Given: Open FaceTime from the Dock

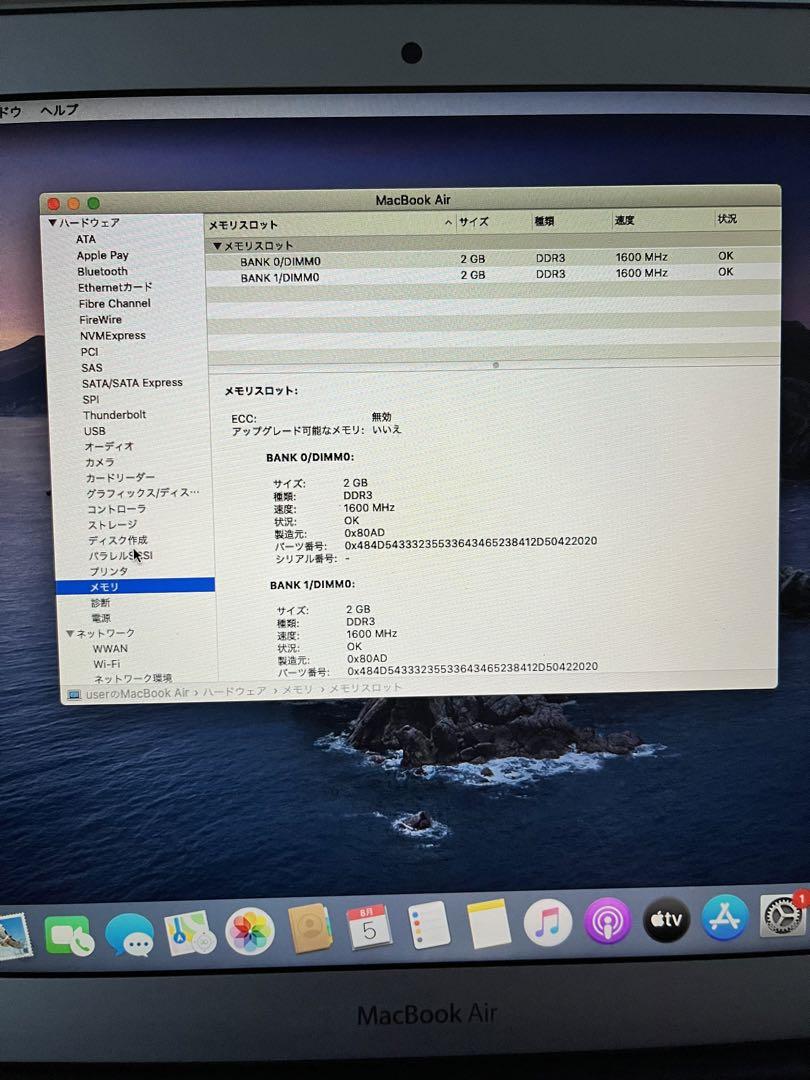Looking at the screenshot, I should [69, 935].
